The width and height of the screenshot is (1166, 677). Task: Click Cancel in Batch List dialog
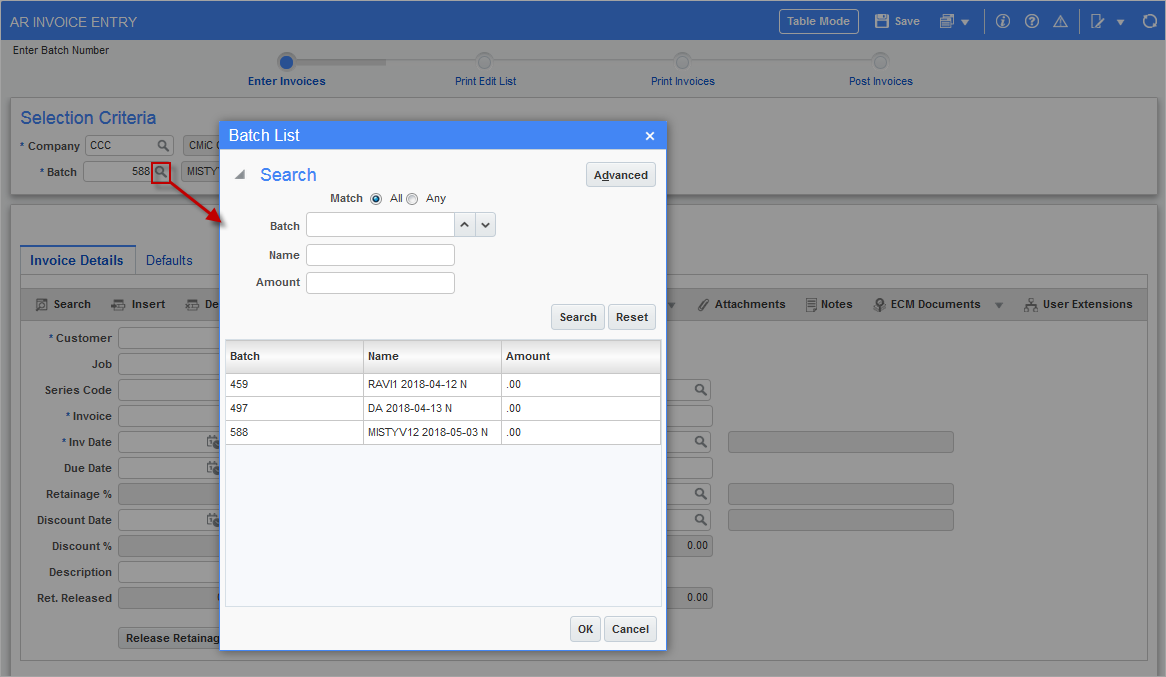pyautogui.click(x=631, y=629)
